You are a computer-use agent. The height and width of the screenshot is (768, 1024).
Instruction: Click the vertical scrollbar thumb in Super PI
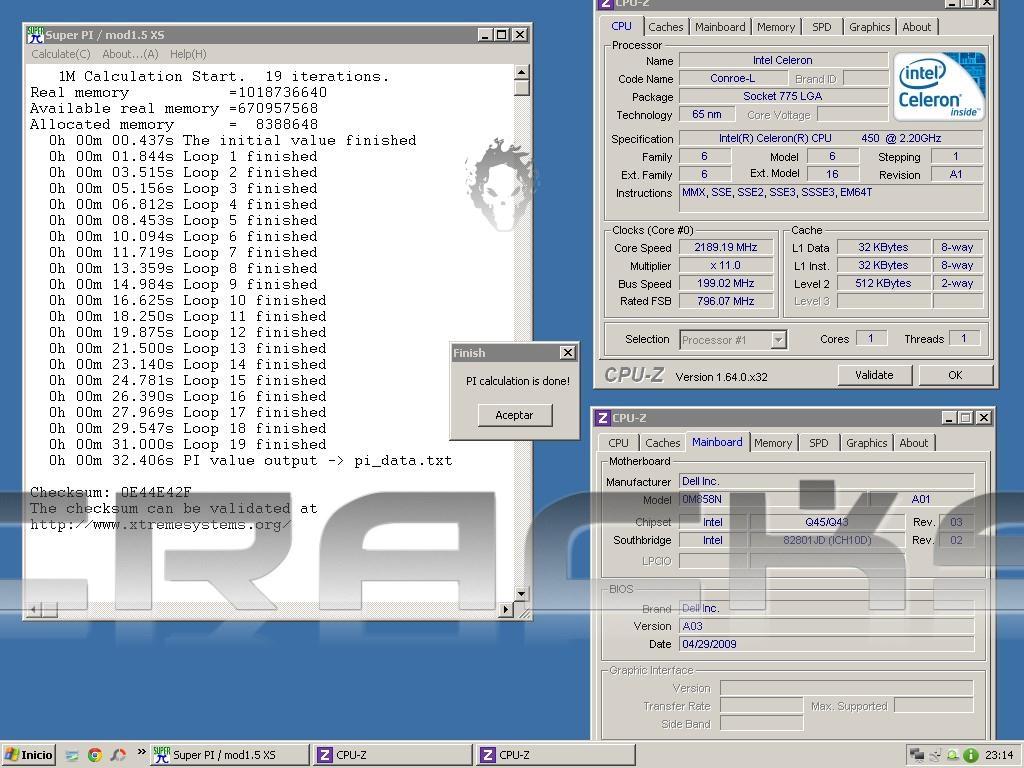pyautogui.click(x=521, y=88)
